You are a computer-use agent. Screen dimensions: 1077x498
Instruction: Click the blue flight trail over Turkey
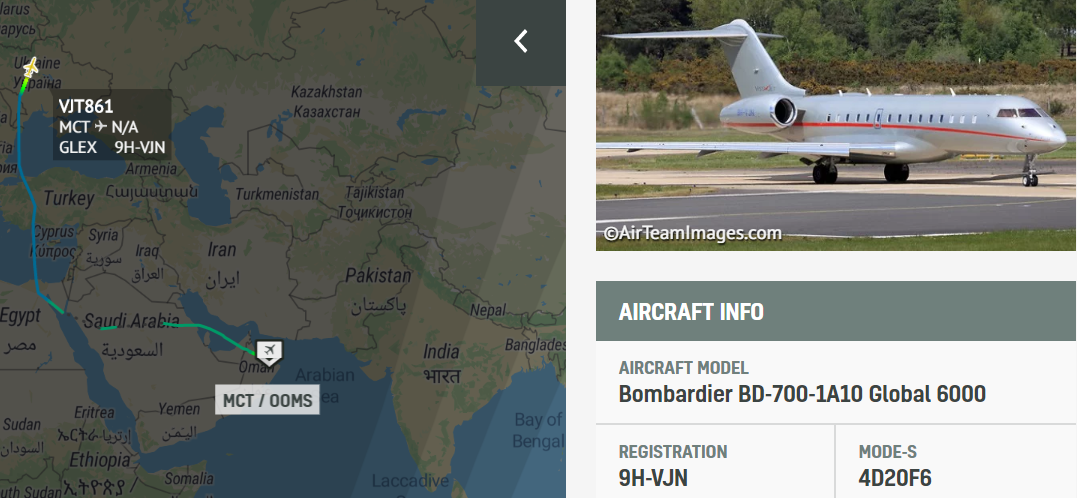point(32,201)
